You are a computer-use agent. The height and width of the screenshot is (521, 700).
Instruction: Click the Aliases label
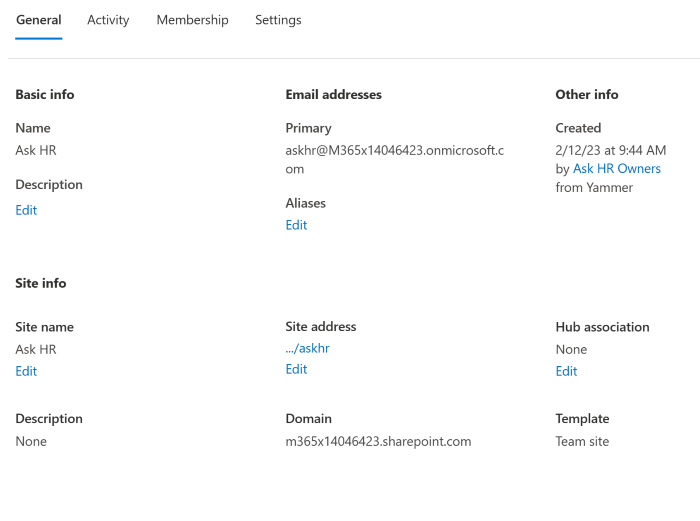pos(306,203)
